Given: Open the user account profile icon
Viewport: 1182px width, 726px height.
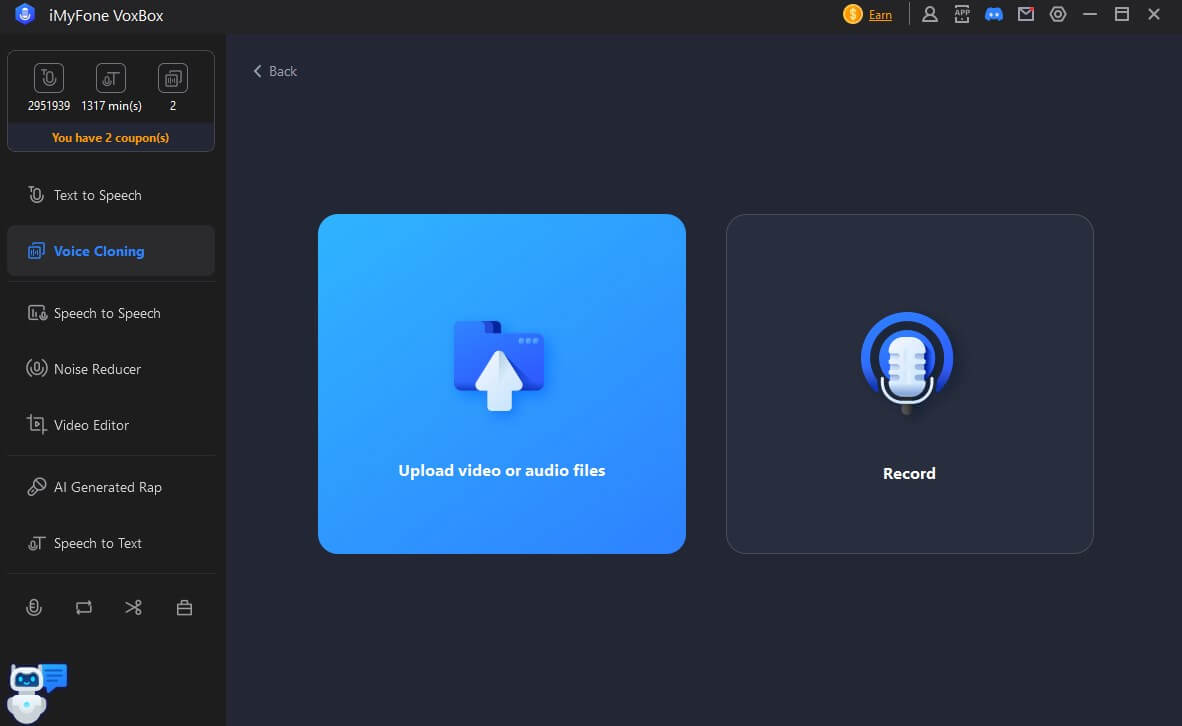Looking at the screenshot, I should pos(930,14).
